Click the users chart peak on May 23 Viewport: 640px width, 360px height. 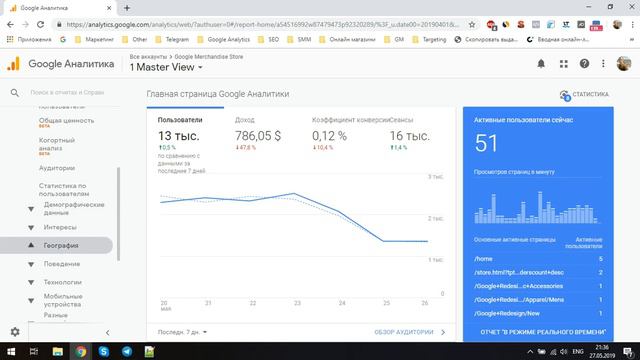click(x=295, y=193)
